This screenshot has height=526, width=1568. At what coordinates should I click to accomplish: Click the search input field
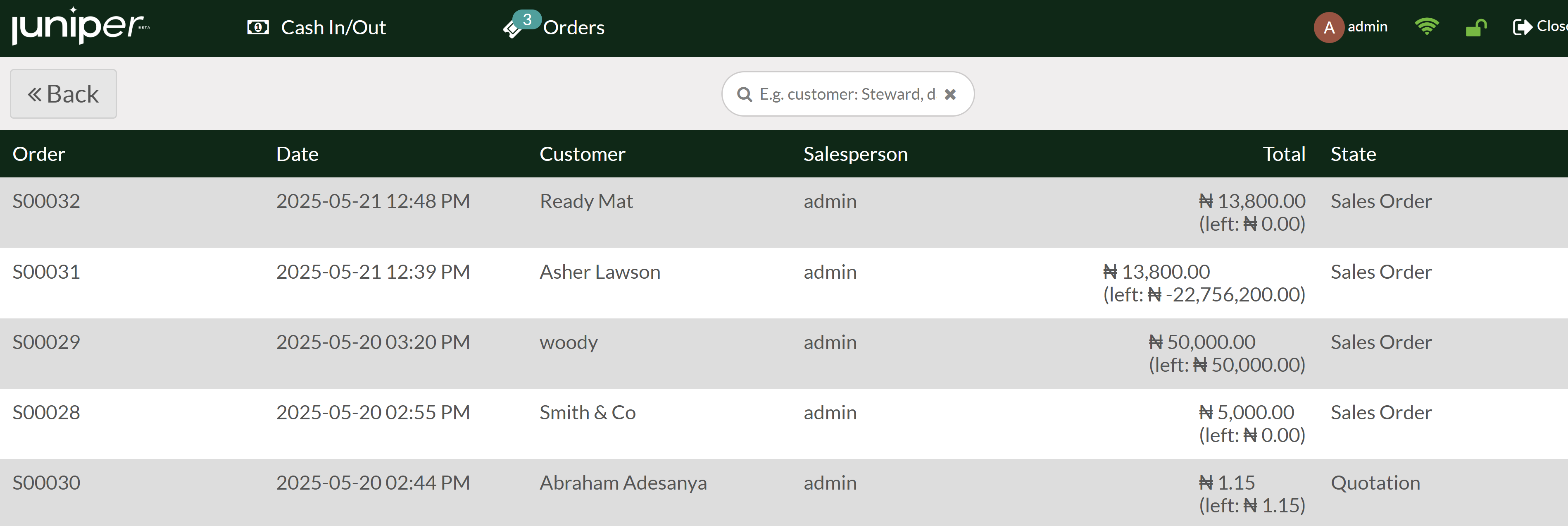(846, 94)
